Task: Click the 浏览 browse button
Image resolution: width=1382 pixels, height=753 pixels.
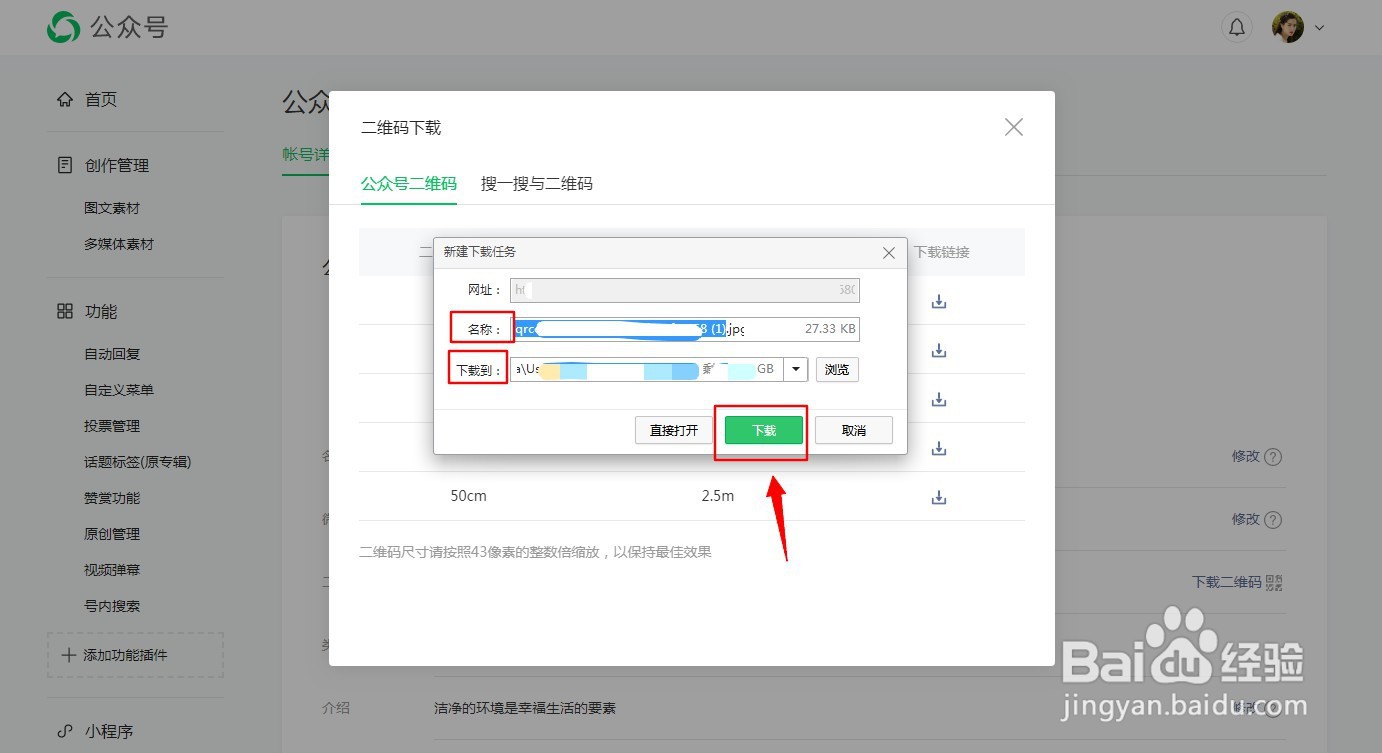Action: [x=837, y=369]
